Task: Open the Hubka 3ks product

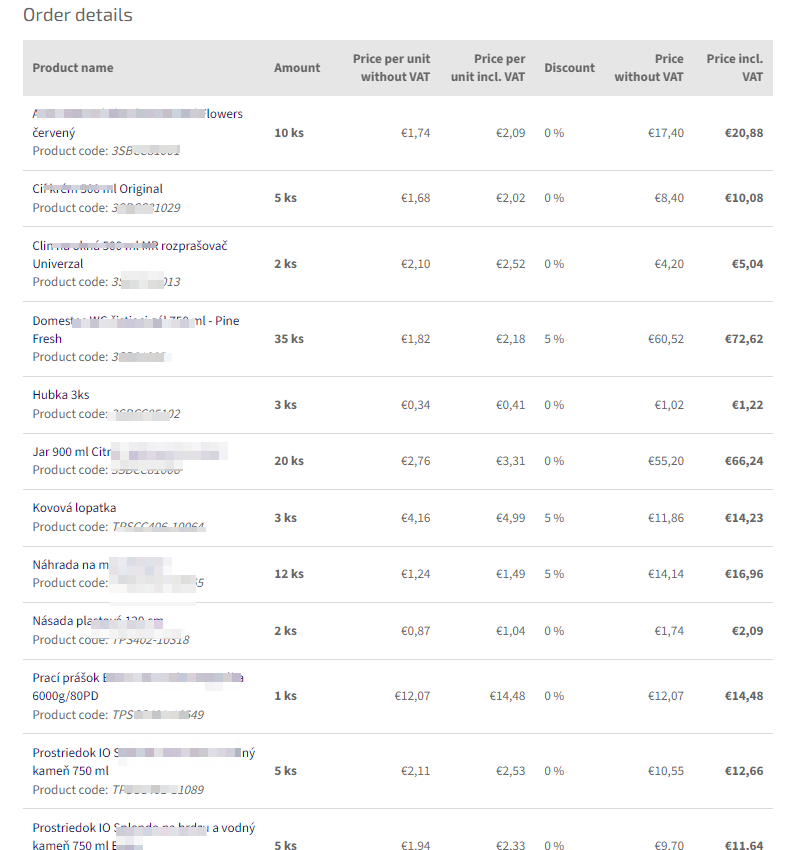Action: (x=61, y=395)
